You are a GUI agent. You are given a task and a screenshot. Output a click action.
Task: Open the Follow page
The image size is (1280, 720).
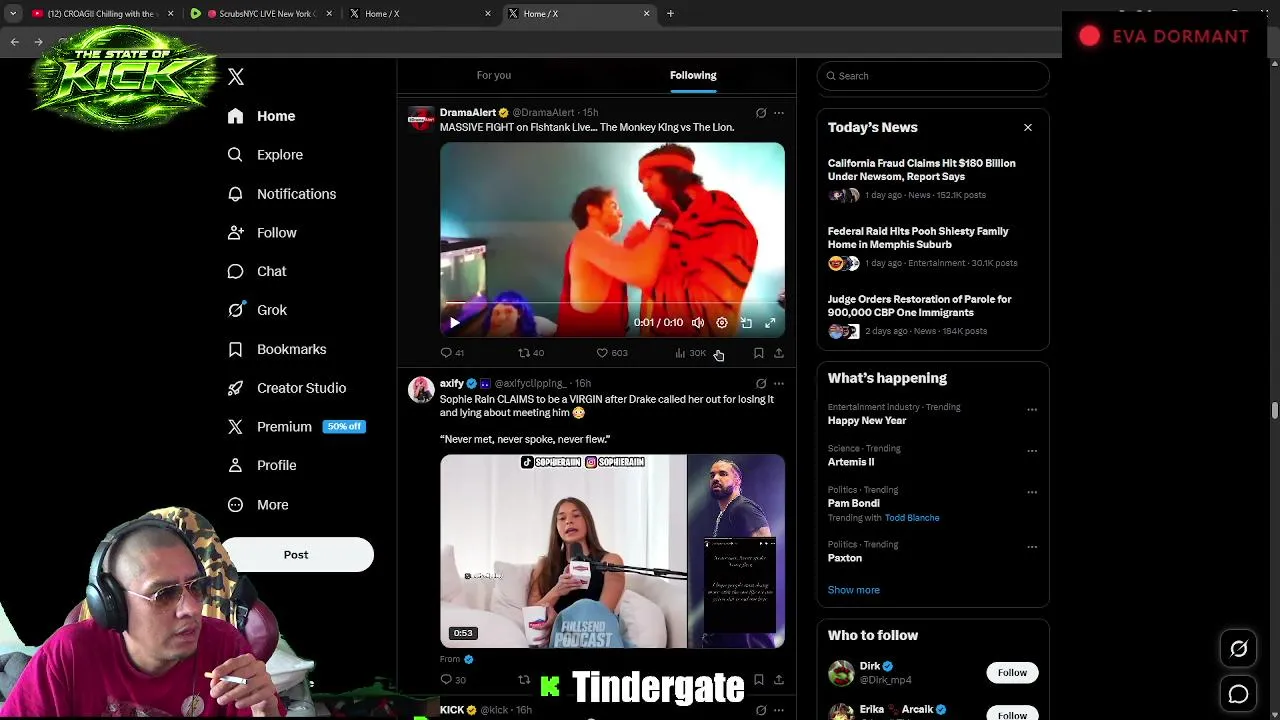point(262,233)
